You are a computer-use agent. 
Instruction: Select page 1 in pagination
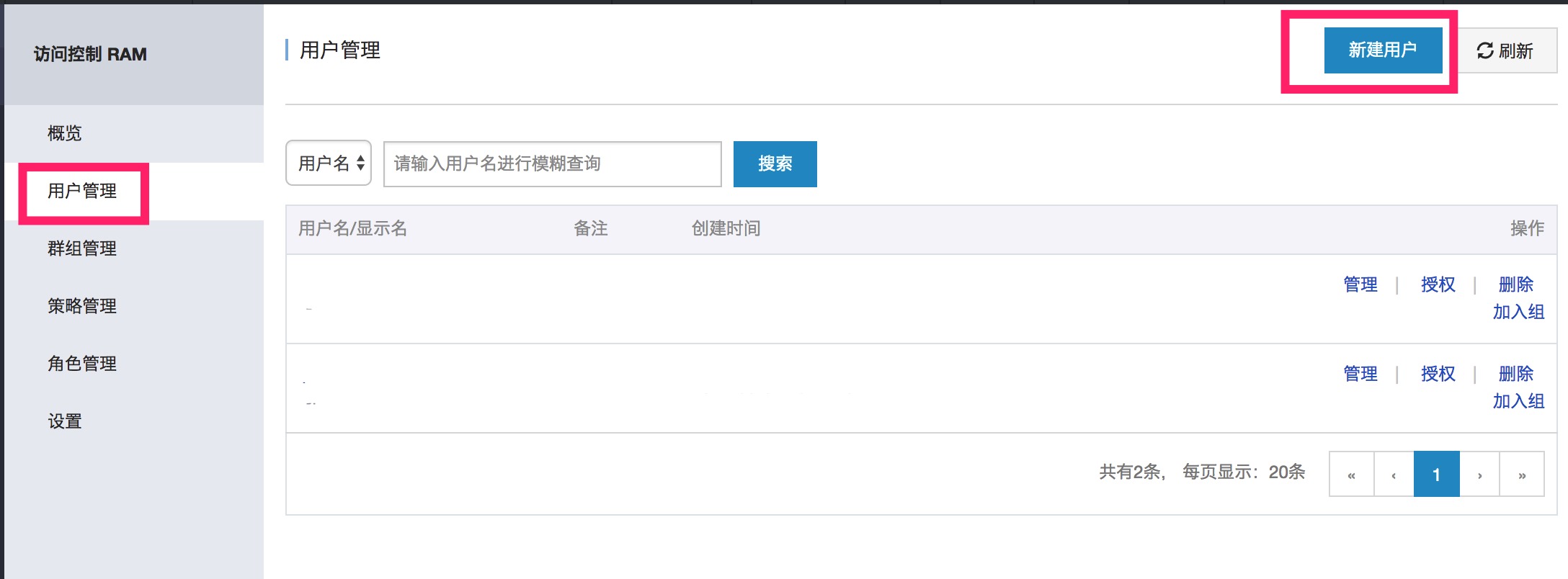point(1436,475)
